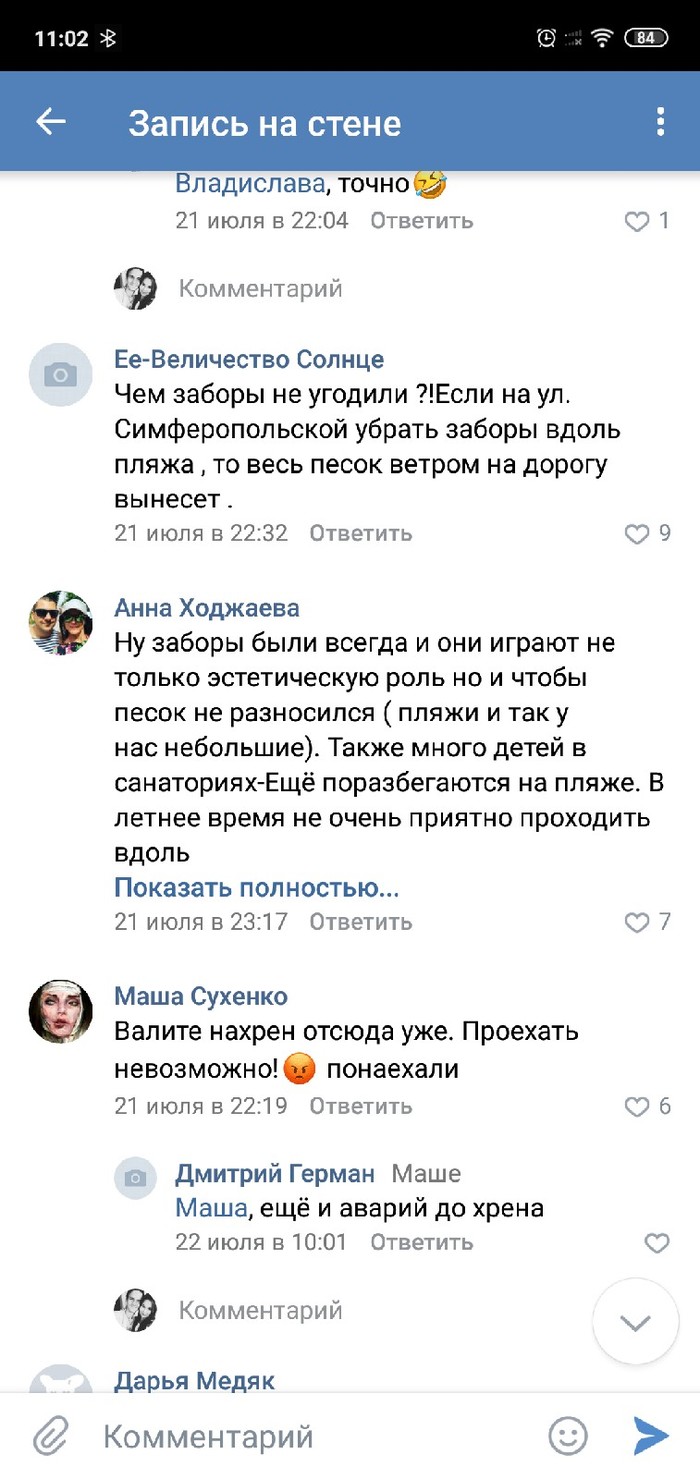
Task: Reply to Анна Ходжаева's comment
Action: coord(360,922)
